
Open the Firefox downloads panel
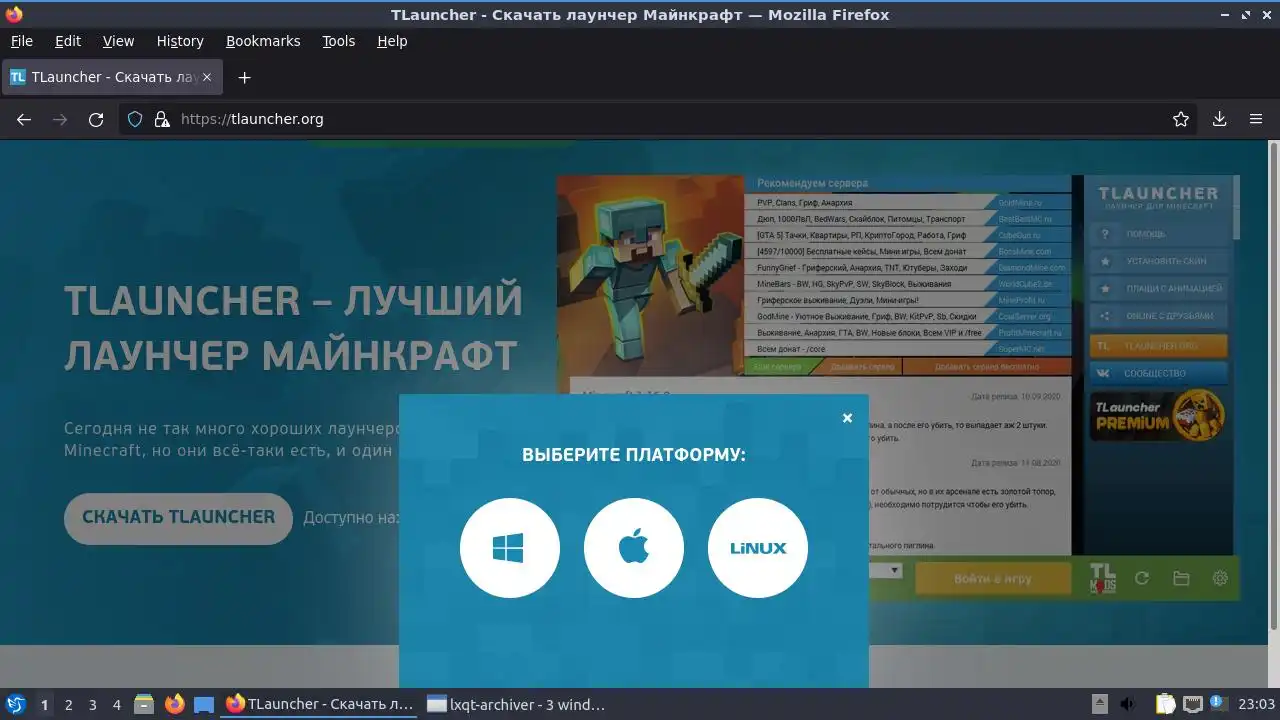[x=1219, y=119]
